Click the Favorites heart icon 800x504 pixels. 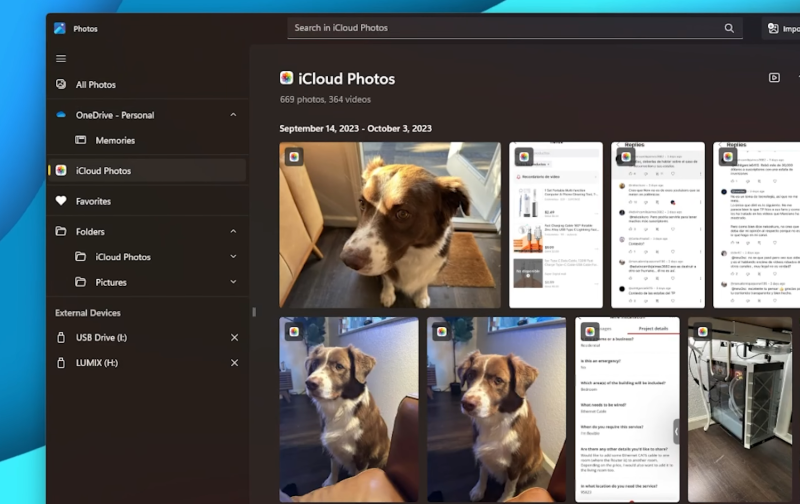click(x=61, y=201)
